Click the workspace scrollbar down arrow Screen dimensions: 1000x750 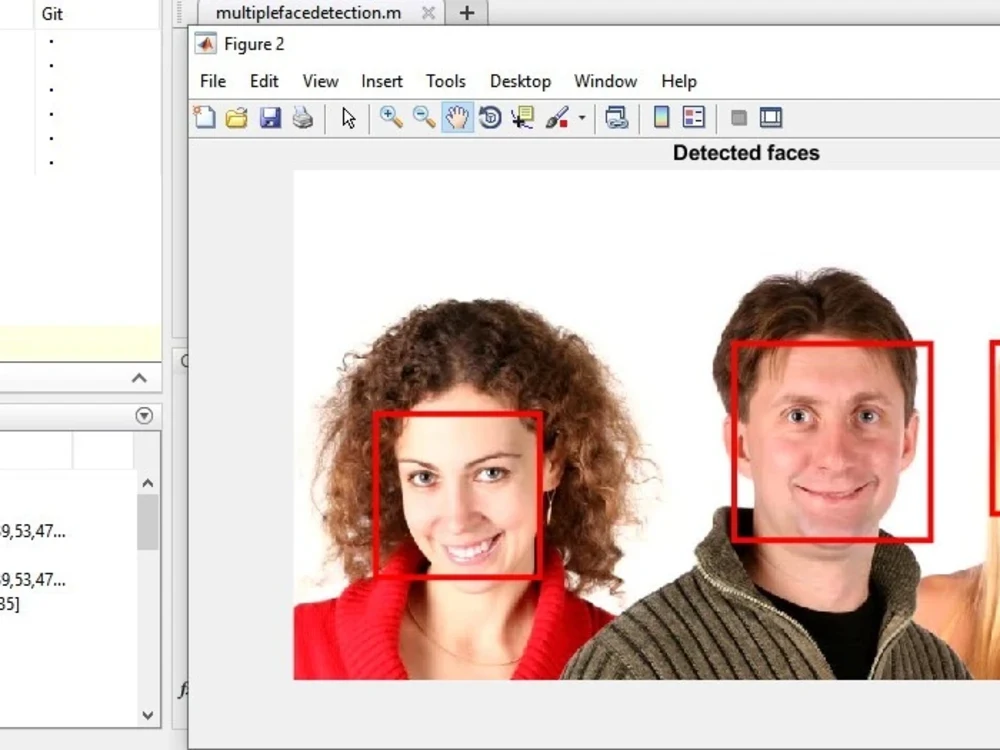(x=148, y=715)
